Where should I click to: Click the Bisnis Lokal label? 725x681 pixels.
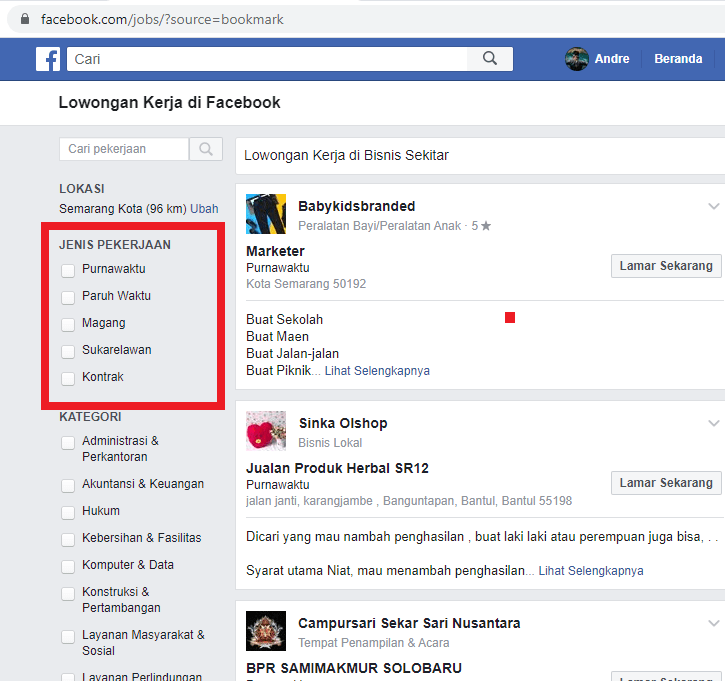(x=330, y=443)
